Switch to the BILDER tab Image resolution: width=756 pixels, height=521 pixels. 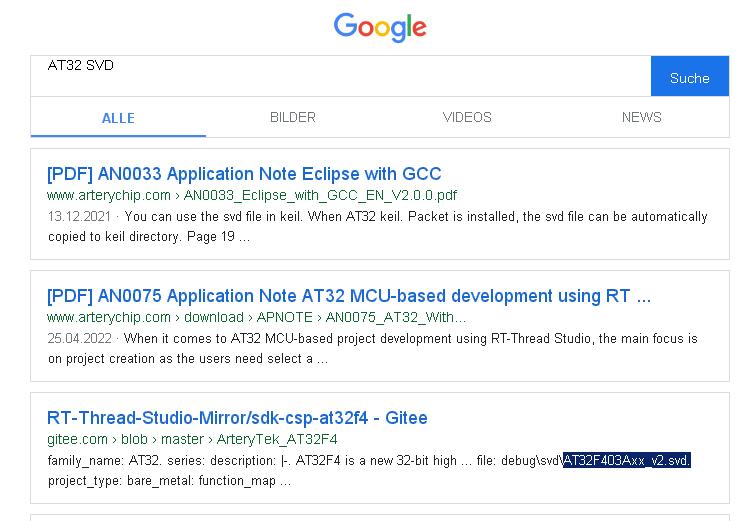point(293,117)
